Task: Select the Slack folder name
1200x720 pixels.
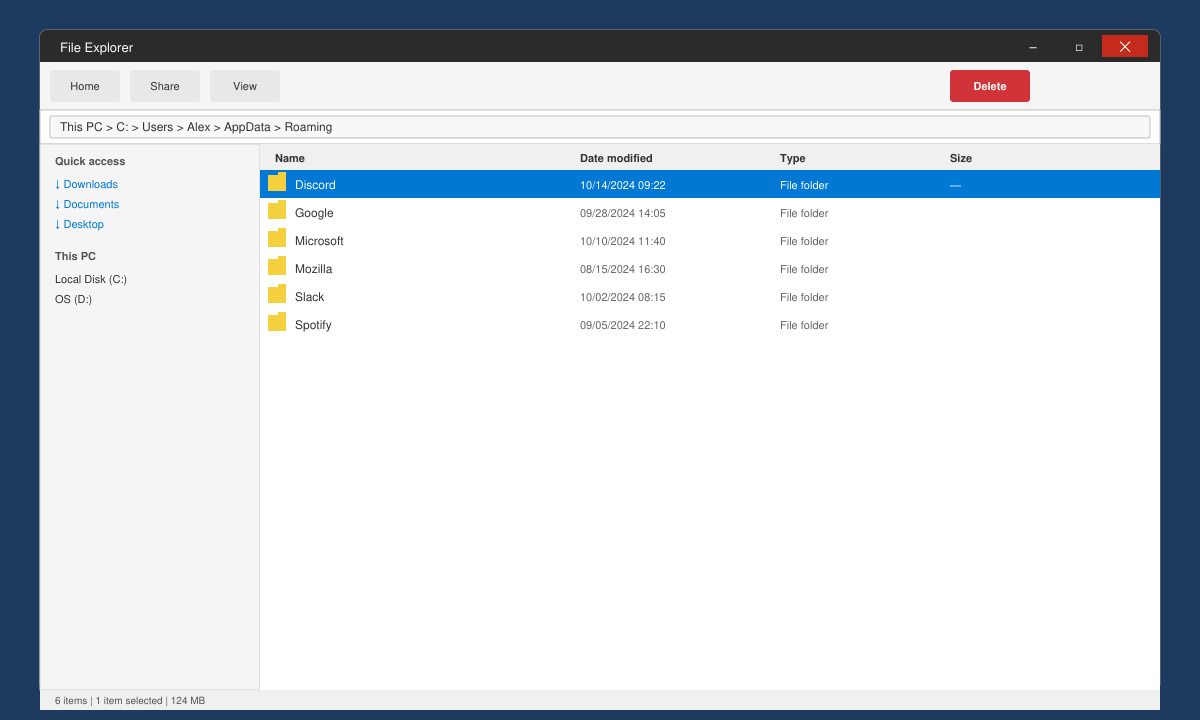Action: click(x=309, y=297)
